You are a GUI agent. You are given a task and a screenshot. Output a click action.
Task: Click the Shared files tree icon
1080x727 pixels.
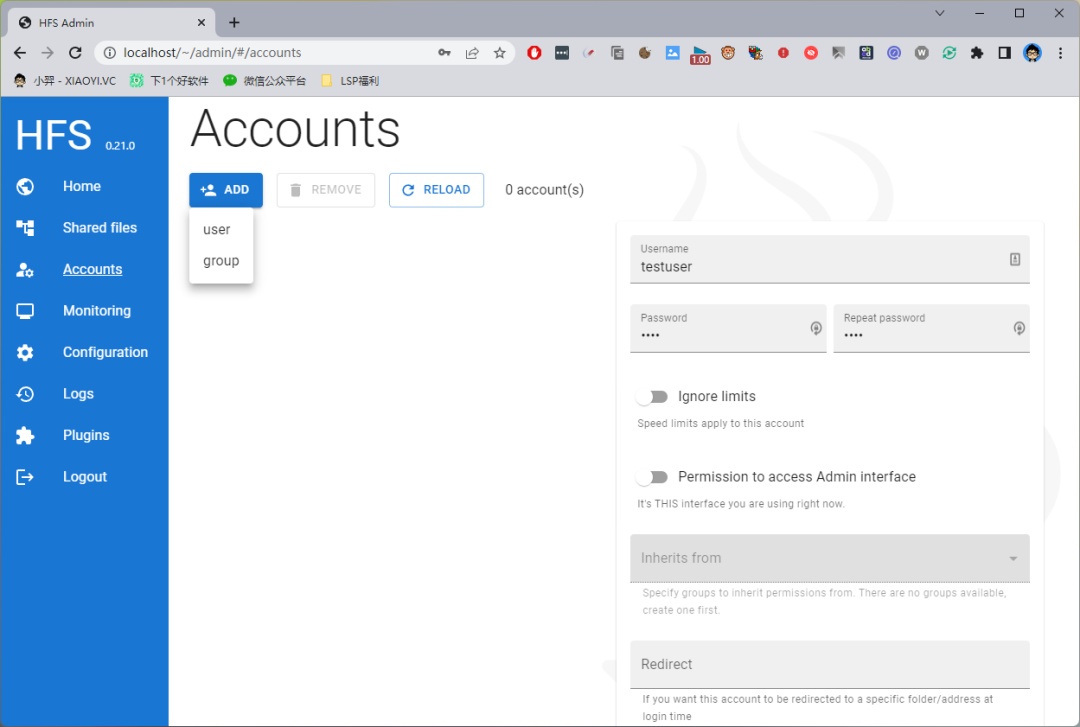point(25,228)
